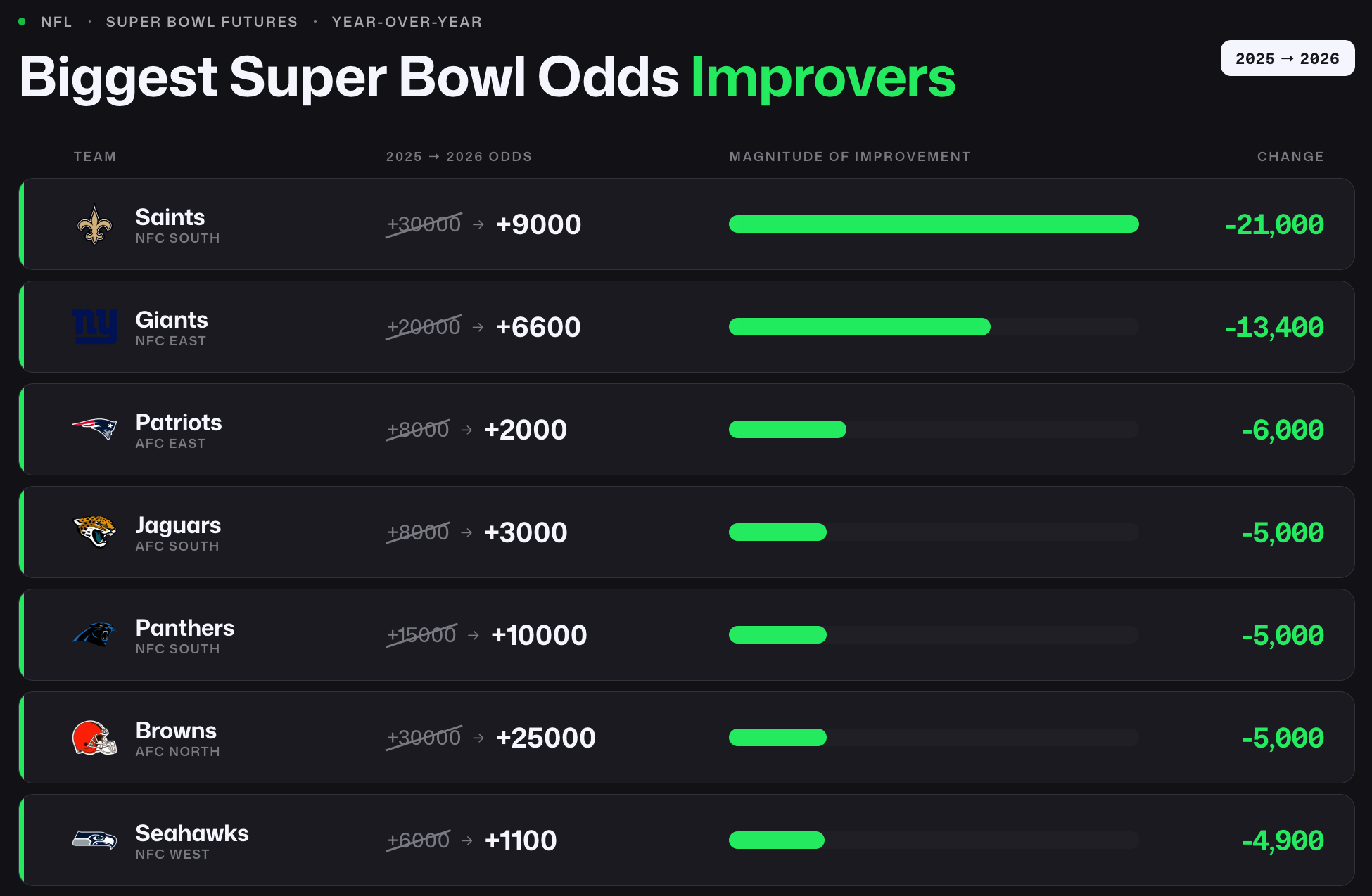The height and width of the screenshot is (896, 1372).
Task: Sort by the Change column header
Action: [x=1290, y=156]
